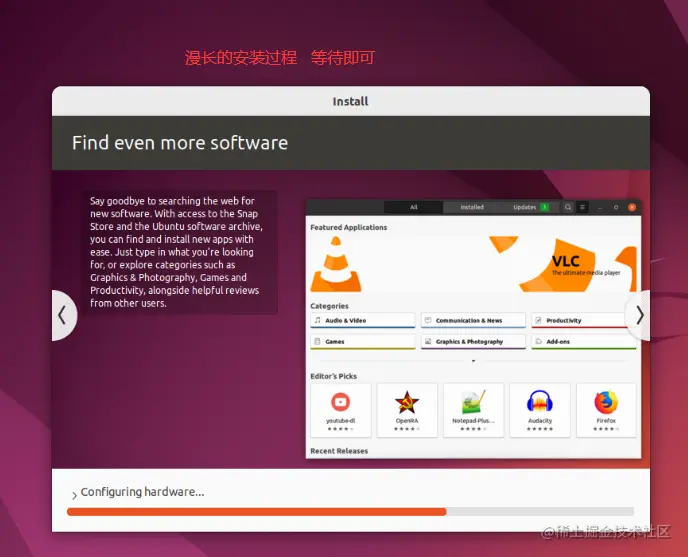Image resolution: width=688 pixels, height=557 pixels.
Task: Click the music note icon in Audio & Video
Action: point(318,320)
